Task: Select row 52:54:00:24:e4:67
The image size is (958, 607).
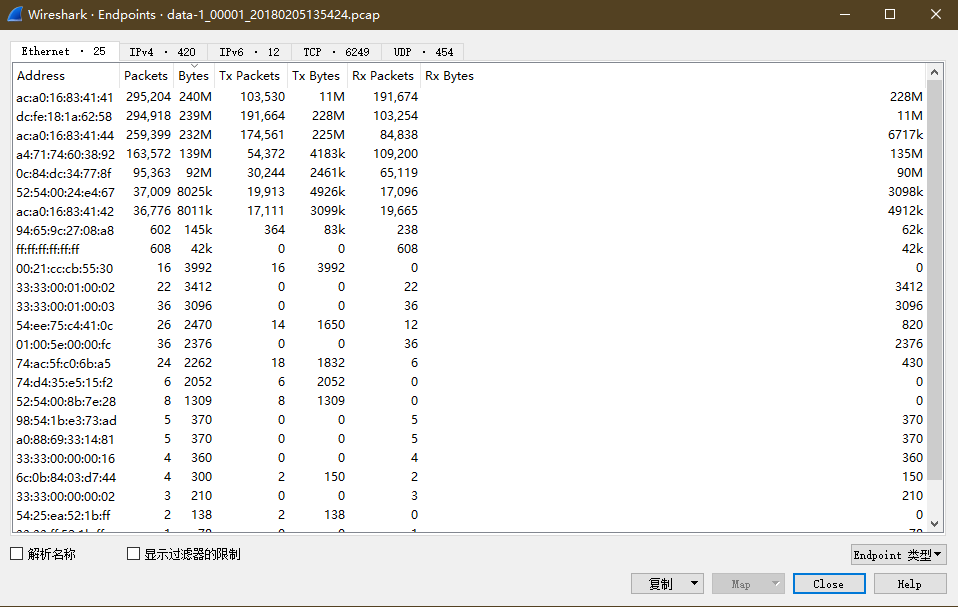Action: click(x=469, y=192)
